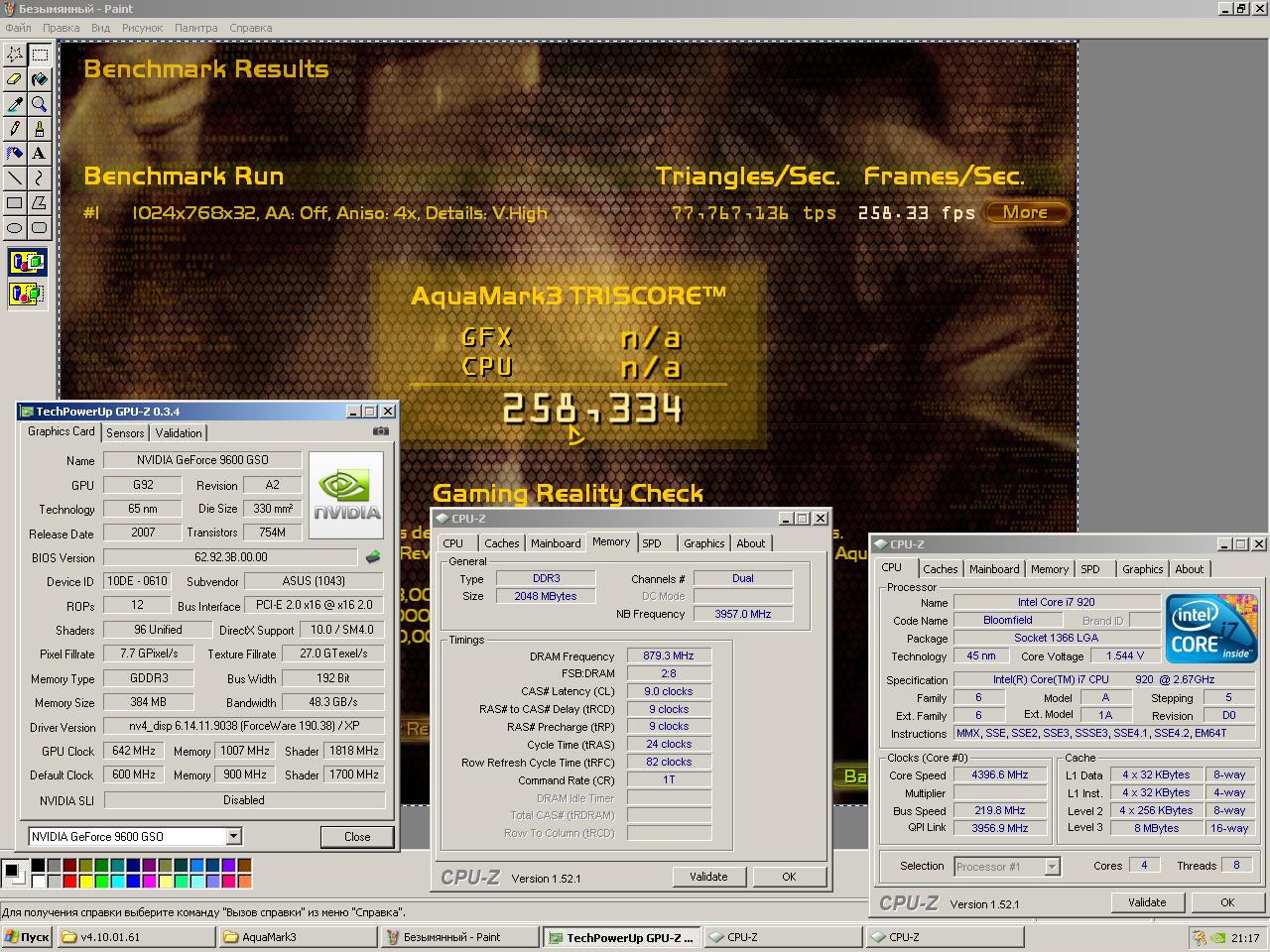The height and width of the screenshot is (952, 1270).
Task: Open the Graphics tab in the CPU-Z processor-info window
Action: [x=1142, y=569]
